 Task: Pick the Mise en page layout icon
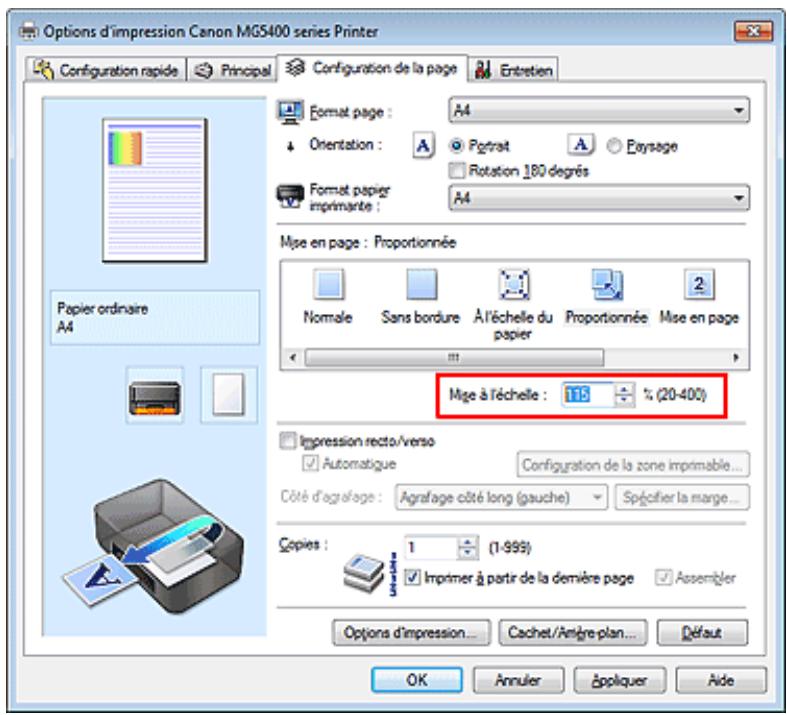(699, 284)
